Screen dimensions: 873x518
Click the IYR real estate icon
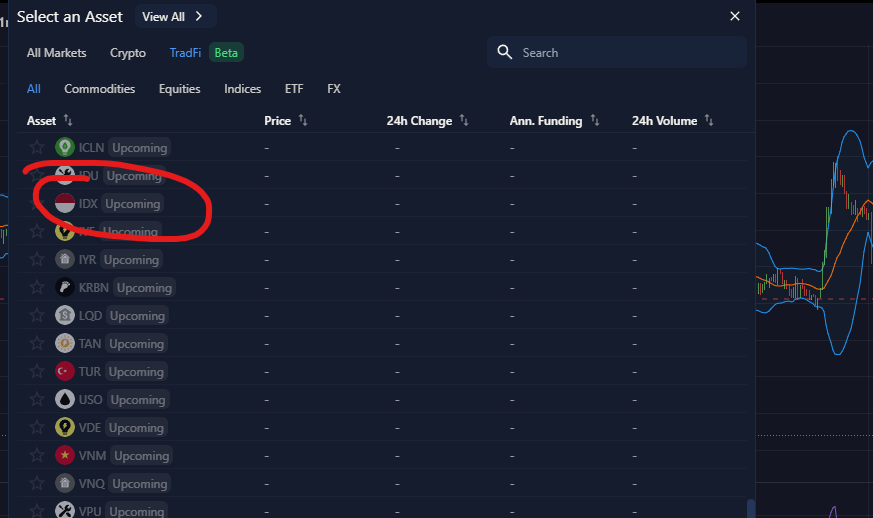(x=65, y=259)
